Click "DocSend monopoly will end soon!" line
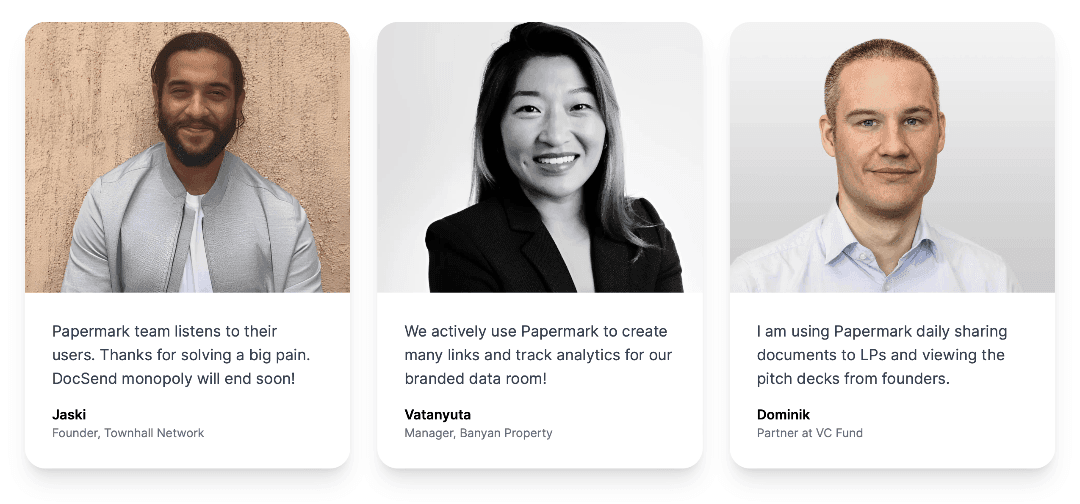 (x=173, y=379)
